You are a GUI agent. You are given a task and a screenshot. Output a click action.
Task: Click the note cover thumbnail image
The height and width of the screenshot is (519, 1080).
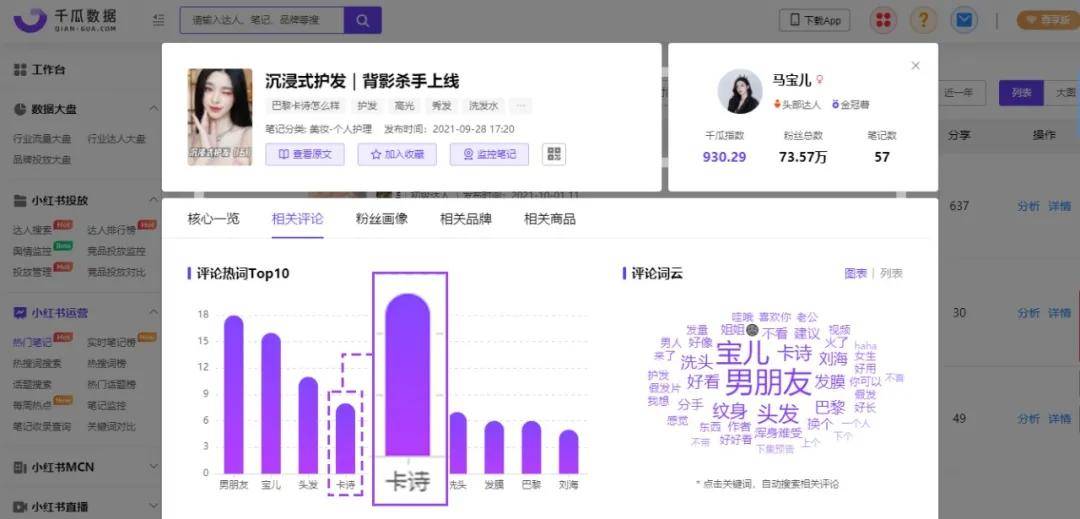(220, 116)
